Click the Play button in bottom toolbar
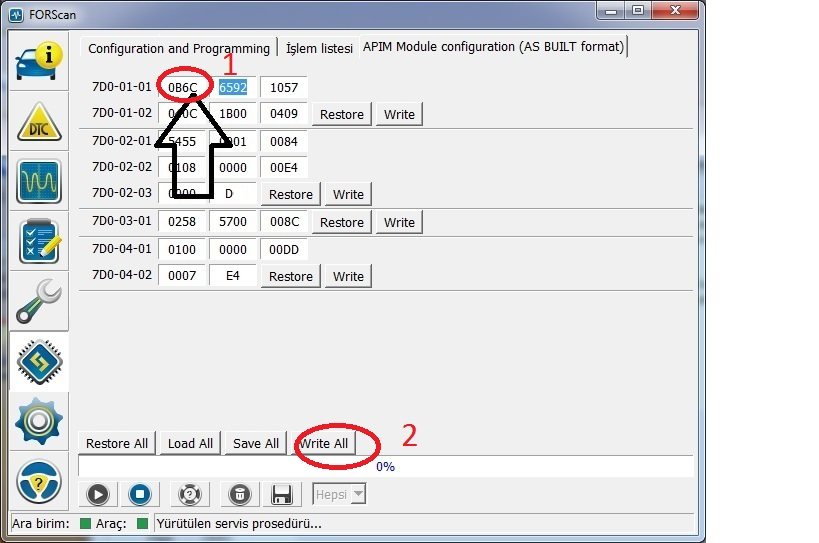The width and height of the screenshot is (819, 543). [x=98, y=493]
